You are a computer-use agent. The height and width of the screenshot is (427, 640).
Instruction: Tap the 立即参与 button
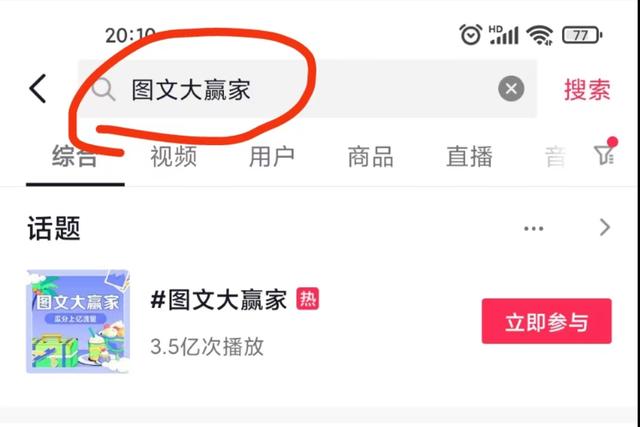click(x=547, y=321)
